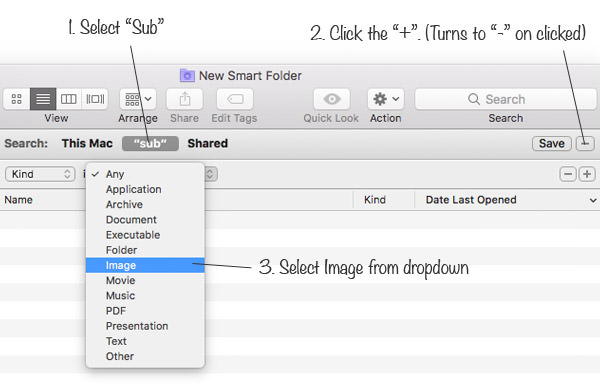Viewport: 600px width, 384px height.
Task: Choose Text from the dropdown
Action: click(x=145, y=341)
